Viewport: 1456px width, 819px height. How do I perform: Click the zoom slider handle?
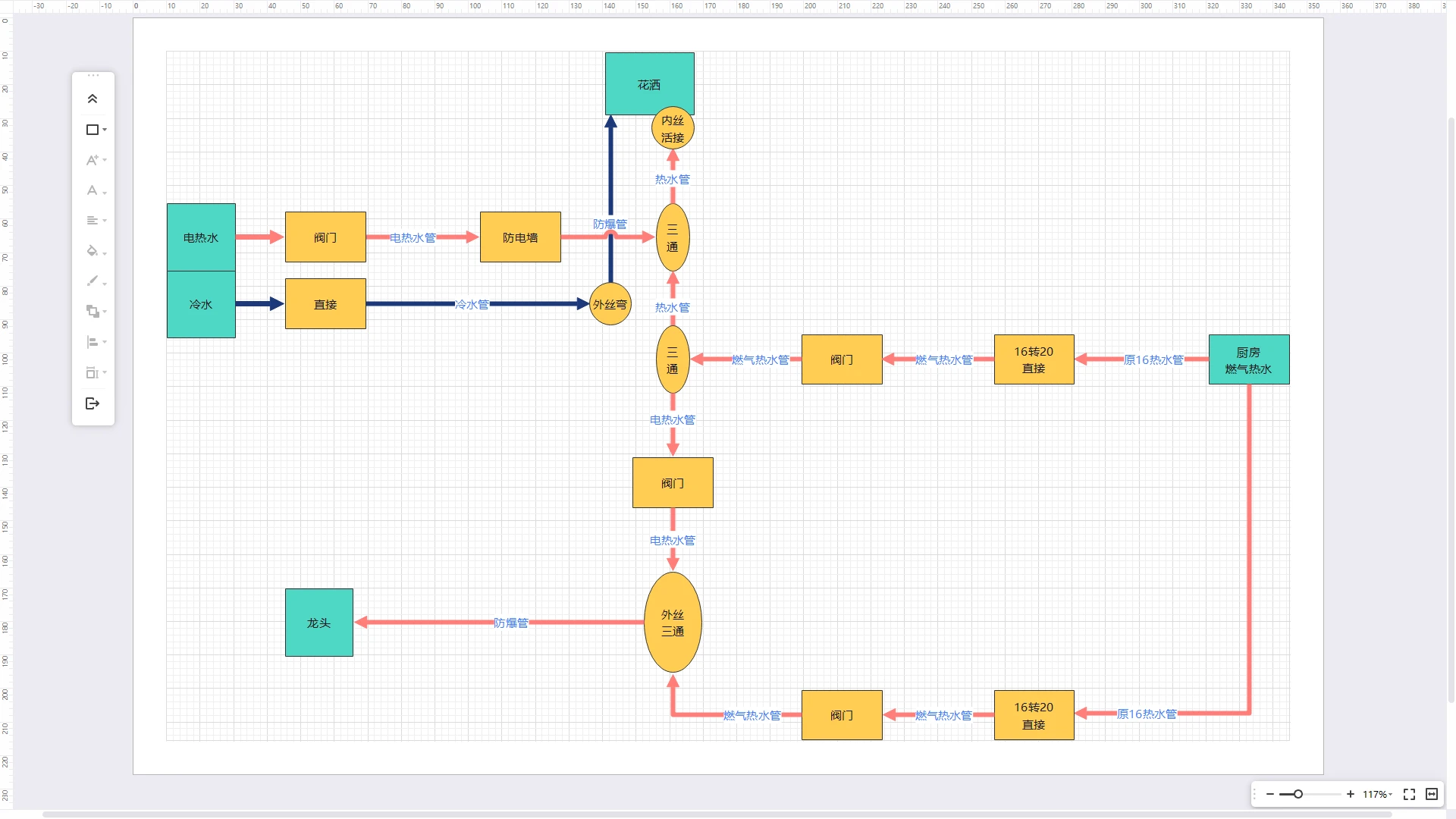(1298, 794)
